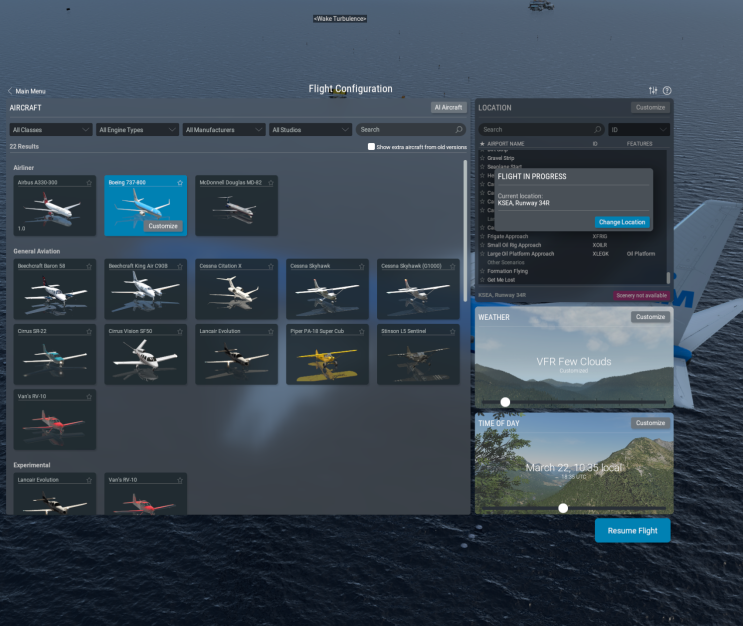Click Customize on the Boeing 737-800 card
Image resolution: width=743 pixels, height=626 pixels.
coord(163,226)
